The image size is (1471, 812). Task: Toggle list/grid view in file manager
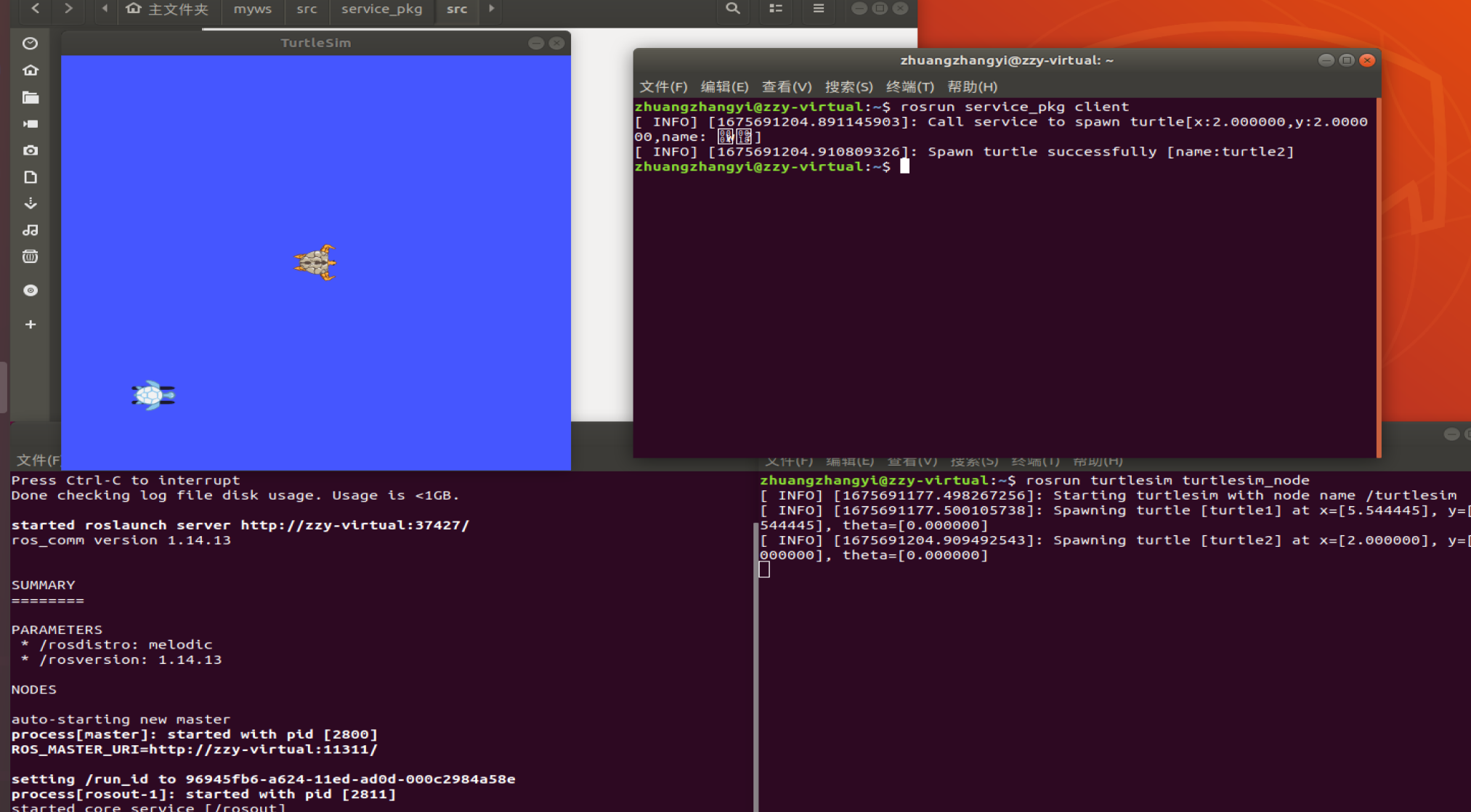pyautogui.click(x=776, y=9)
